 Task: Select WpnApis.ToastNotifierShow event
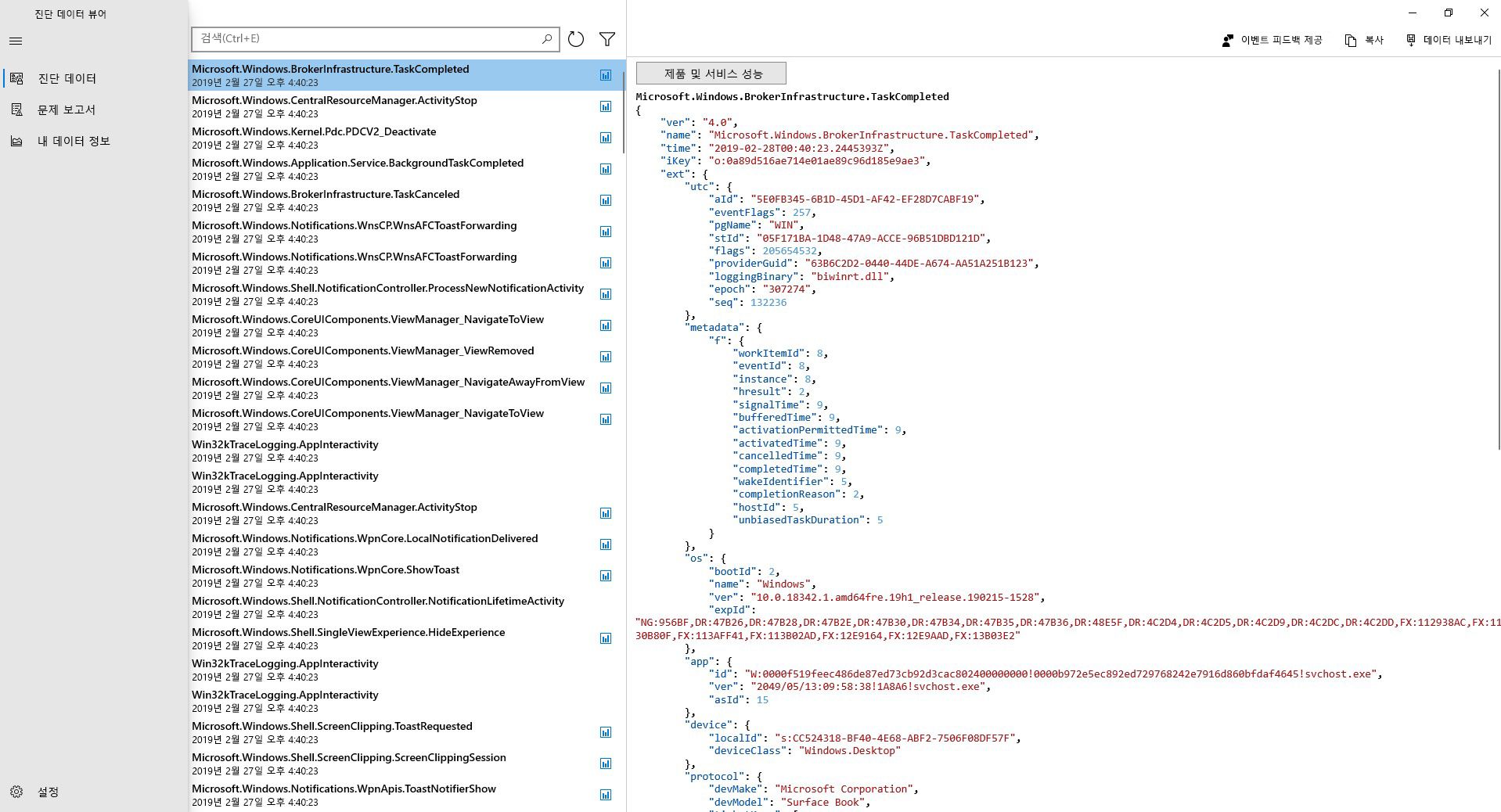point(405,795)
